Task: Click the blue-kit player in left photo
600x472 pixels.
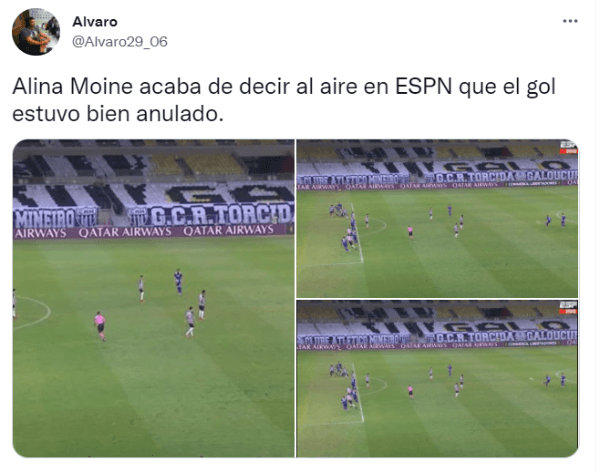Action: 178,281
